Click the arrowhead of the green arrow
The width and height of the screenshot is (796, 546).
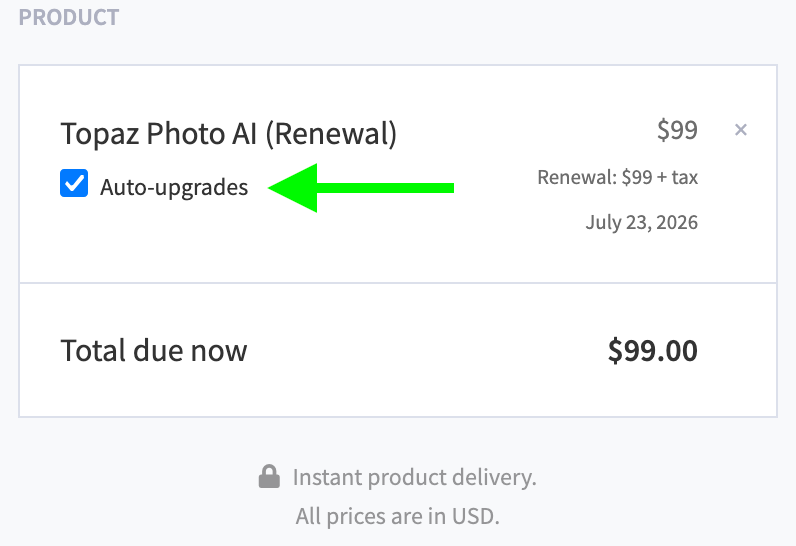tap(292, 188)
